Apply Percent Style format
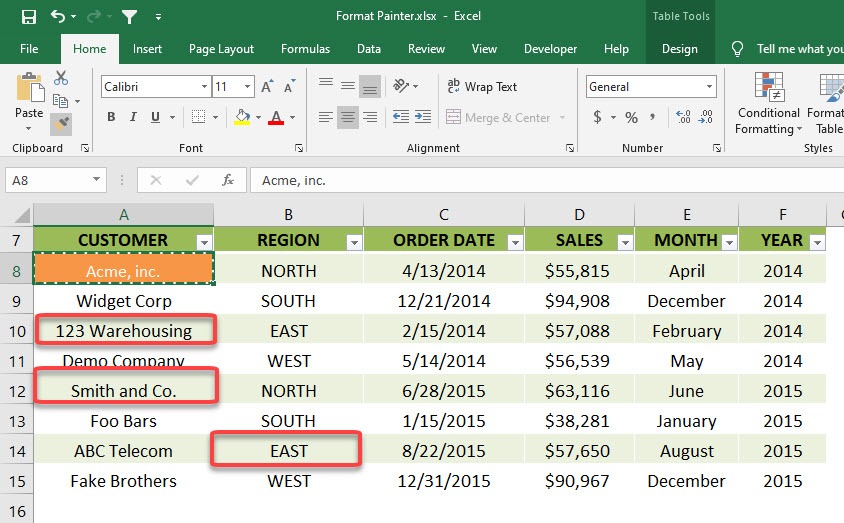This screenshot has height=523, width=844. point(631,117)
